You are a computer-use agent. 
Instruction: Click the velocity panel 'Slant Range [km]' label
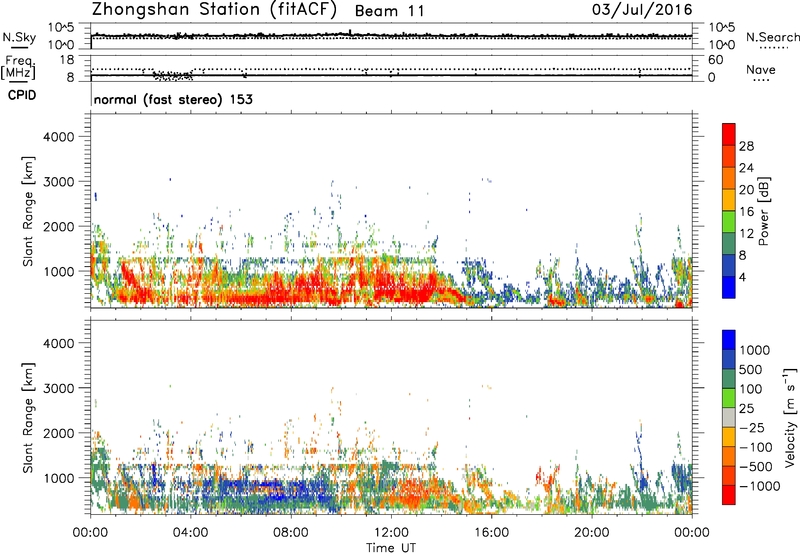click(x=28, y=417)
